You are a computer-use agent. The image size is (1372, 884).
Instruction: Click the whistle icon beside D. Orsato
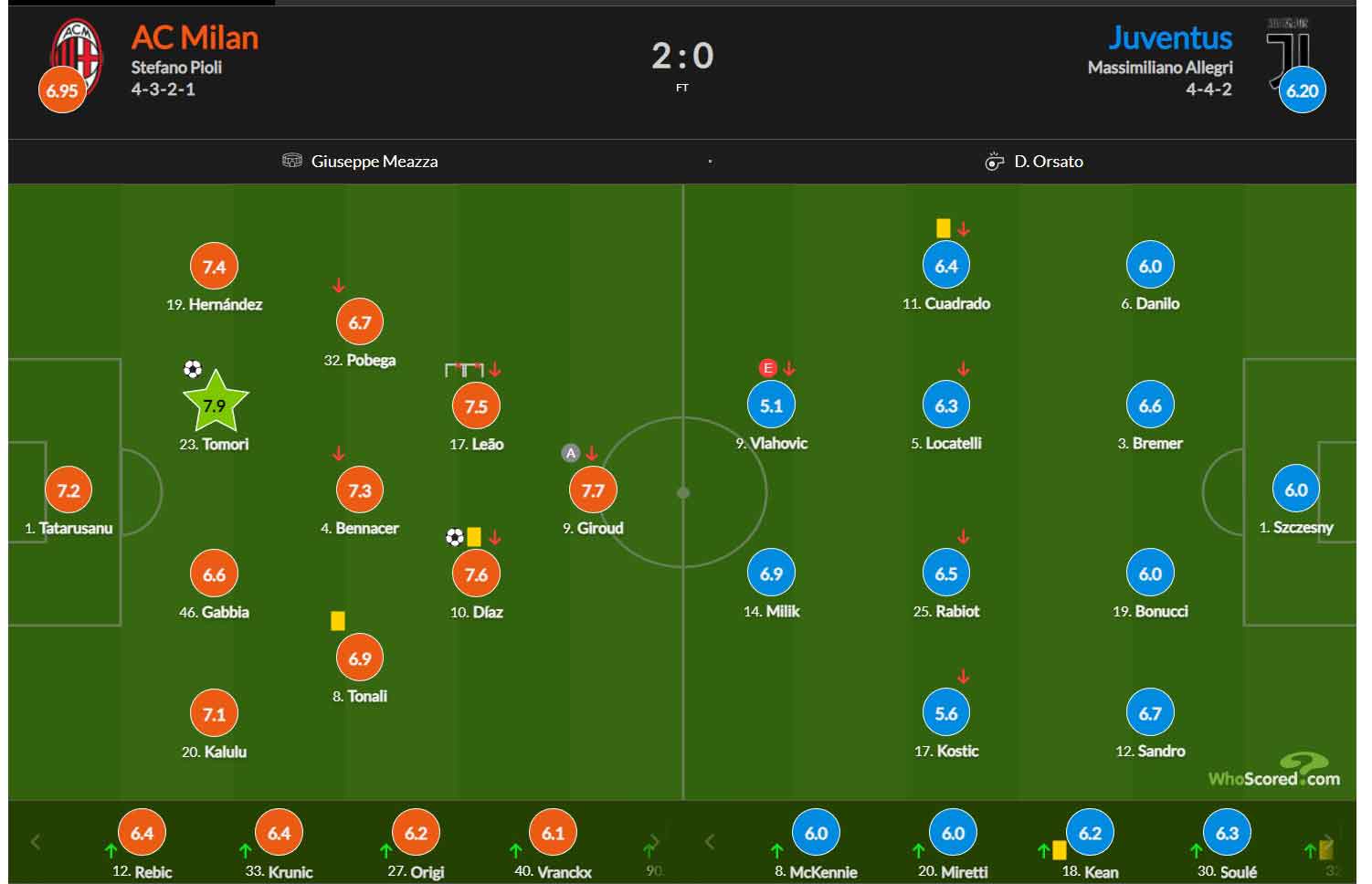click(x=994, y=162)
